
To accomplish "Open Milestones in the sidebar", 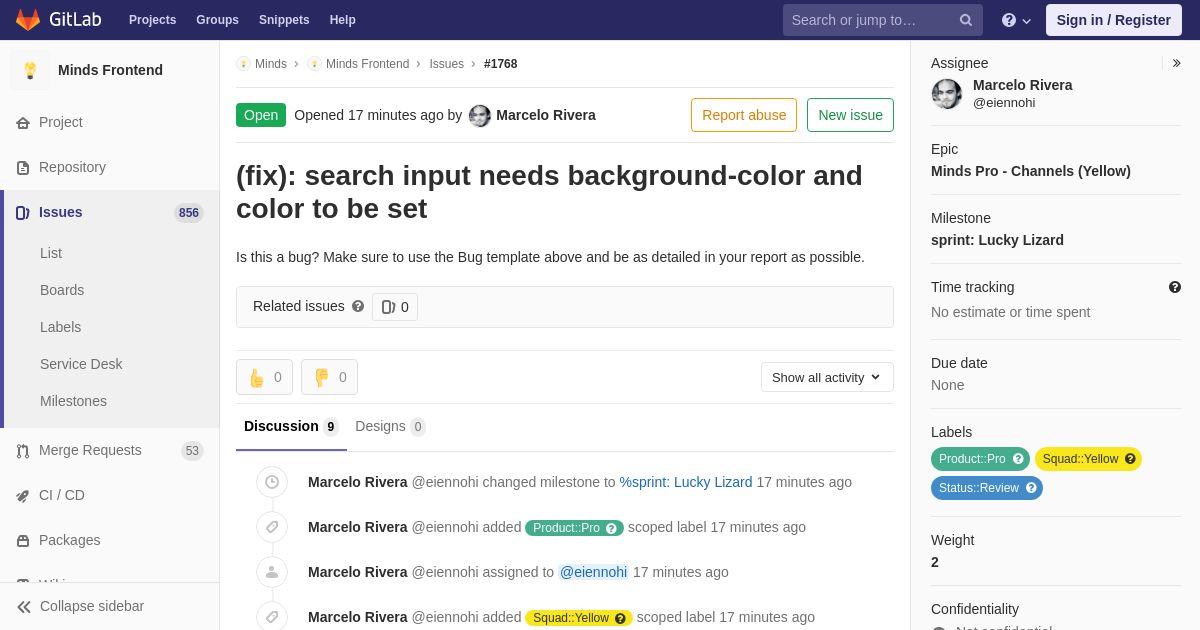I will (73, 401).
